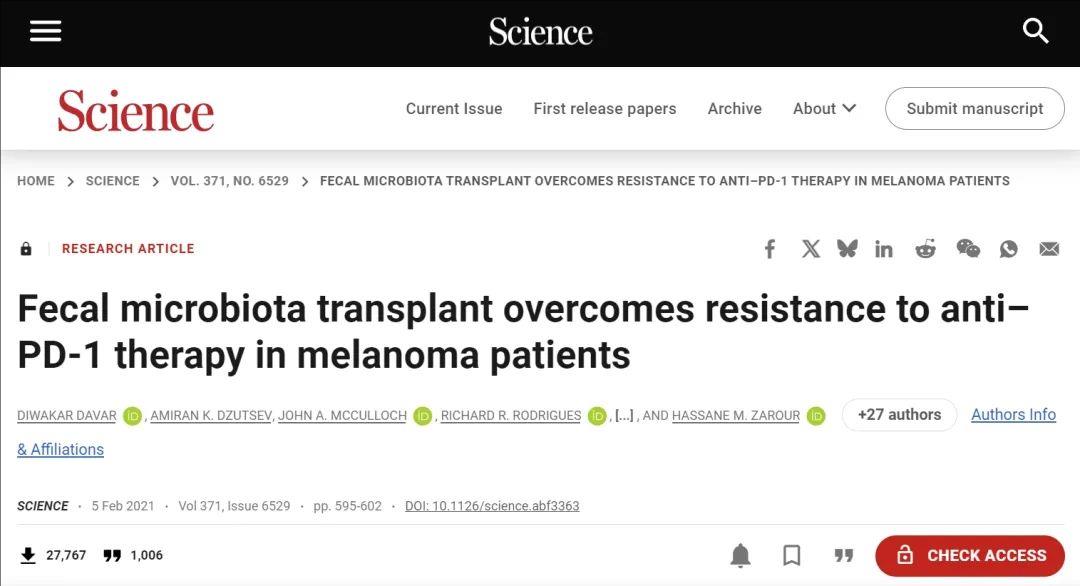
Task: Bookmark this article
Action: 792,555
